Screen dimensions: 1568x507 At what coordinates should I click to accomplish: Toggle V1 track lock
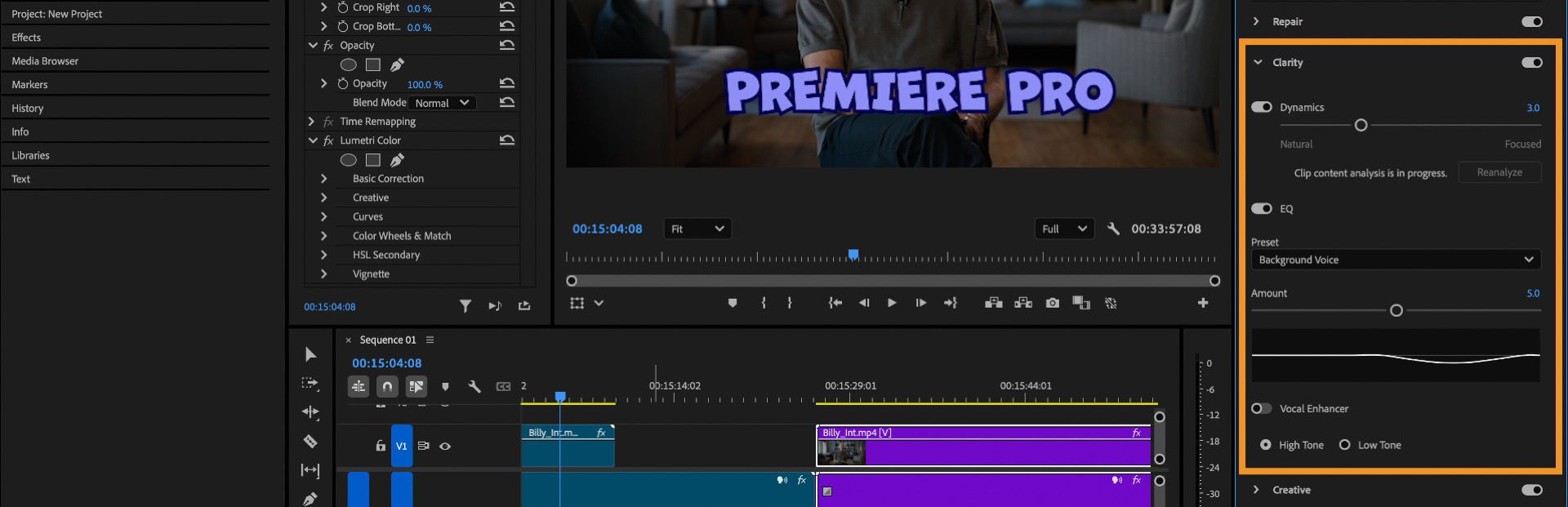click(381, 446)
